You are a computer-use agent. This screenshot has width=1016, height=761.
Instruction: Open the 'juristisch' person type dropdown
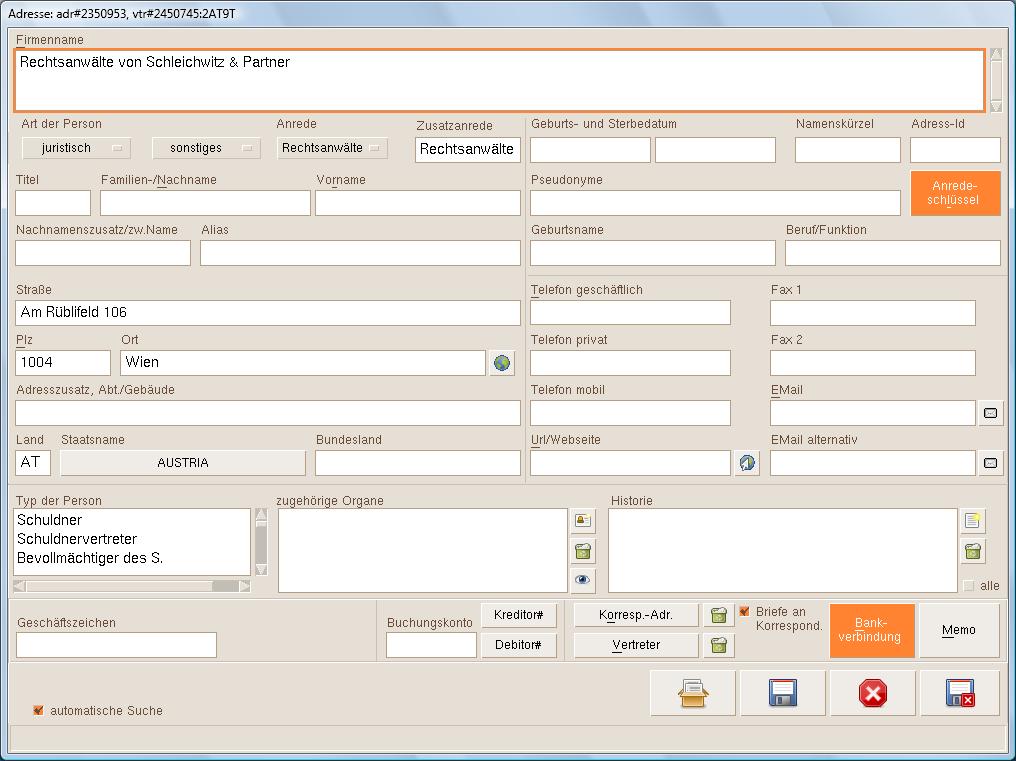(x=76, y=148)
